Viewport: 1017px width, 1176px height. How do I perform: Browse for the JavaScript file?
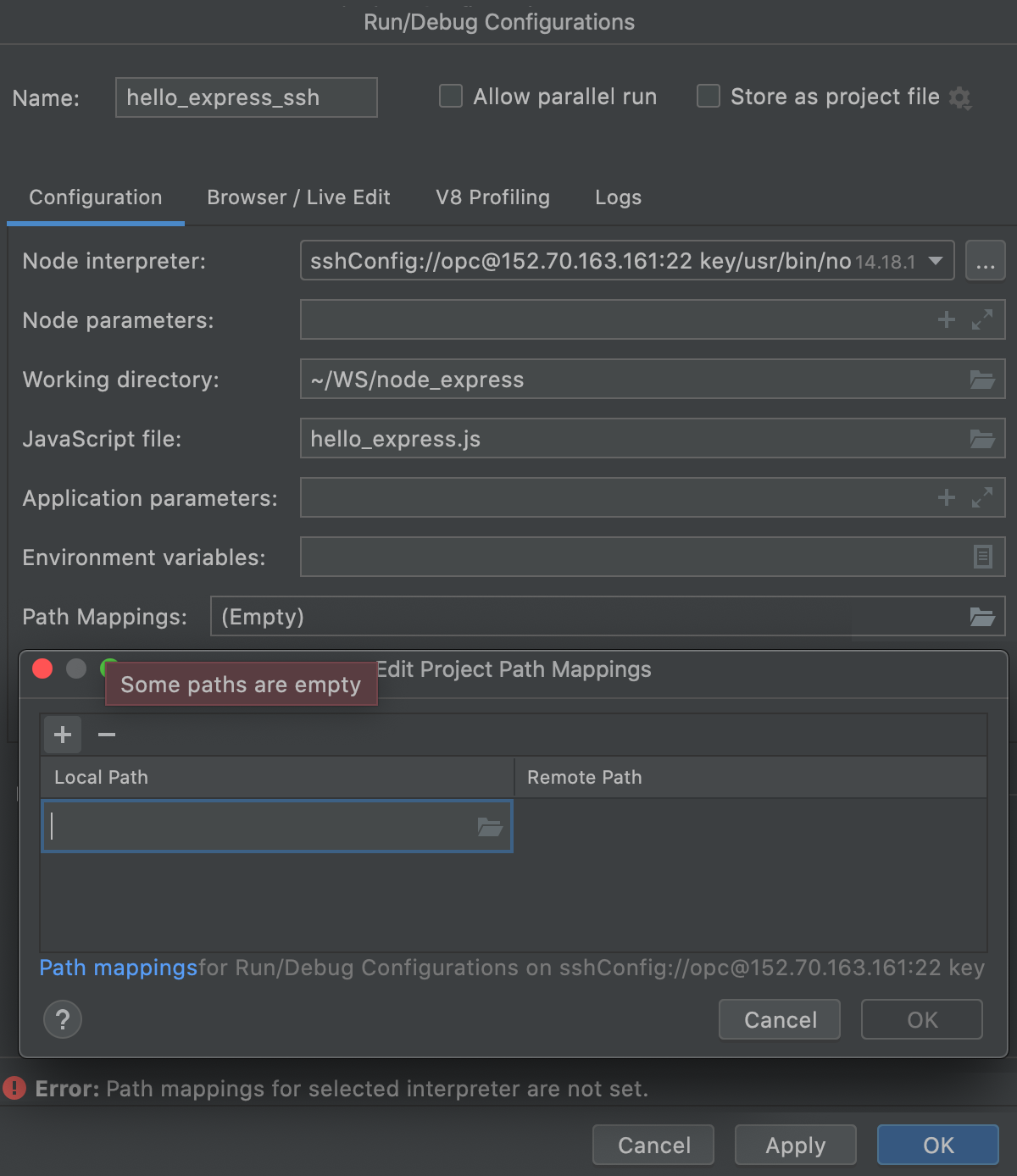(x=982, y=439)
